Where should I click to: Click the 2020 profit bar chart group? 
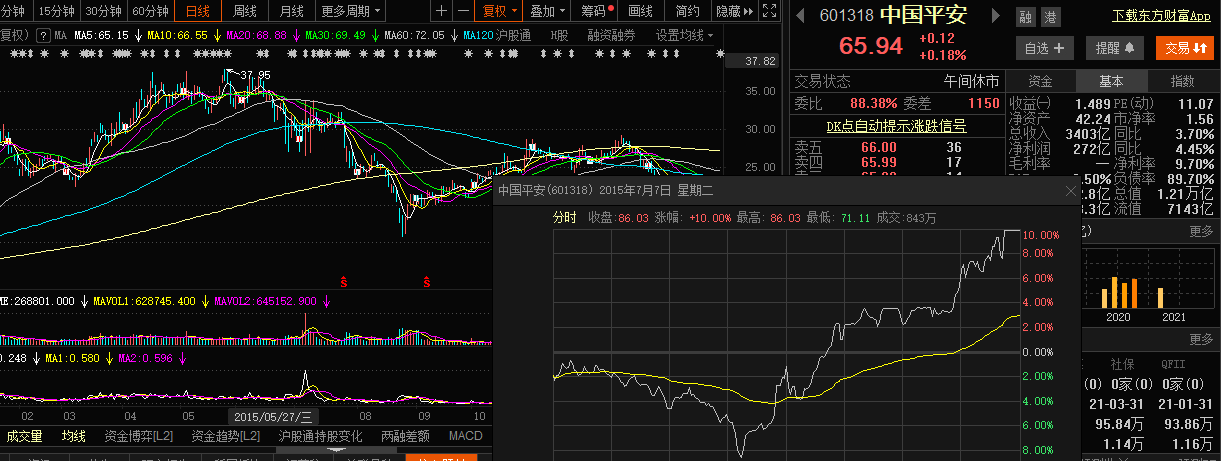pyautogui.click(x=1119, y=292)
